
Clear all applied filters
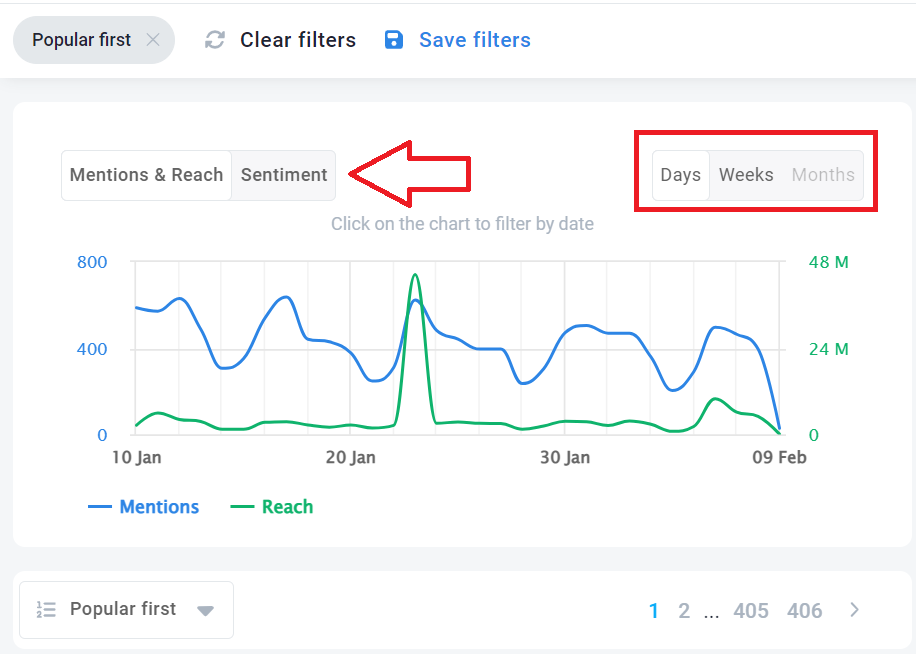298,40
